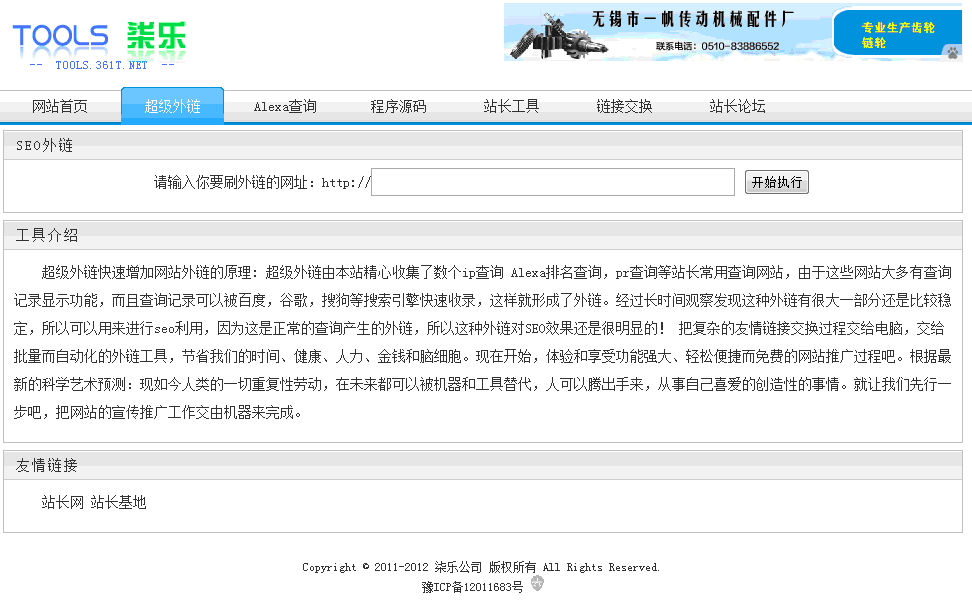The image size is (972, 604).
Task: Open the 站长基地 friend link
Action: coord(118,502)
